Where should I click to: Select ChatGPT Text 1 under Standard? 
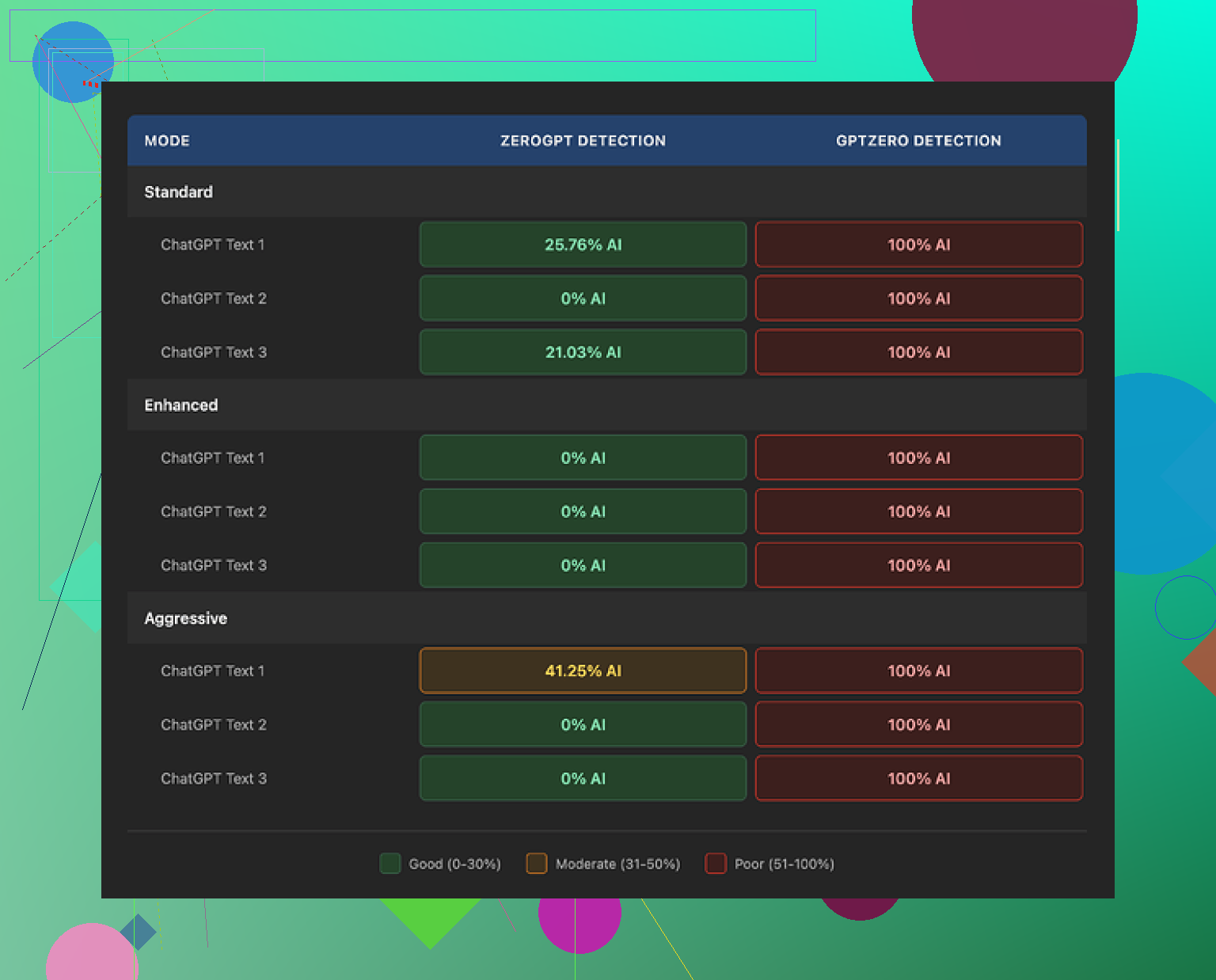(213, 245)
